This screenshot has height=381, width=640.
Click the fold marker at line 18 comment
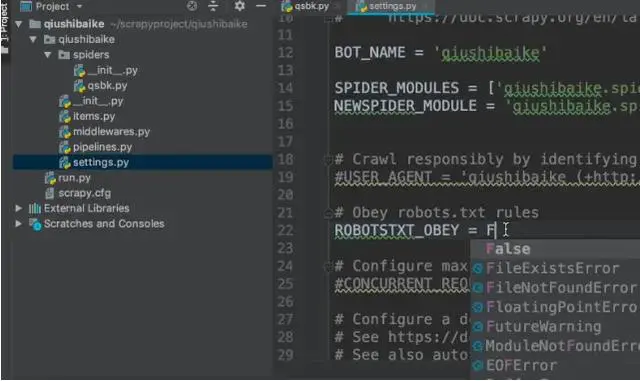(328, 160)
